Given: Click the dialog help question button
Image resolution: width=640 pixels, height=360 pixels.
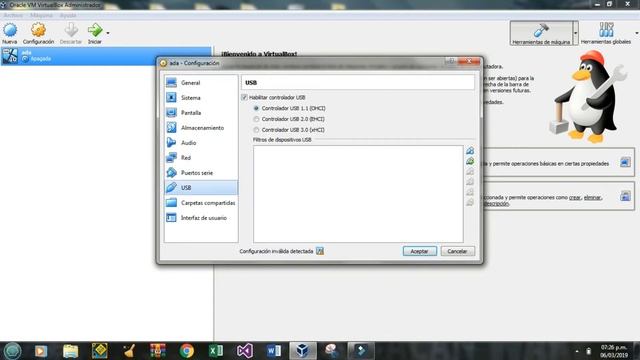Looking at the screenshot, I should coord(451,61).
